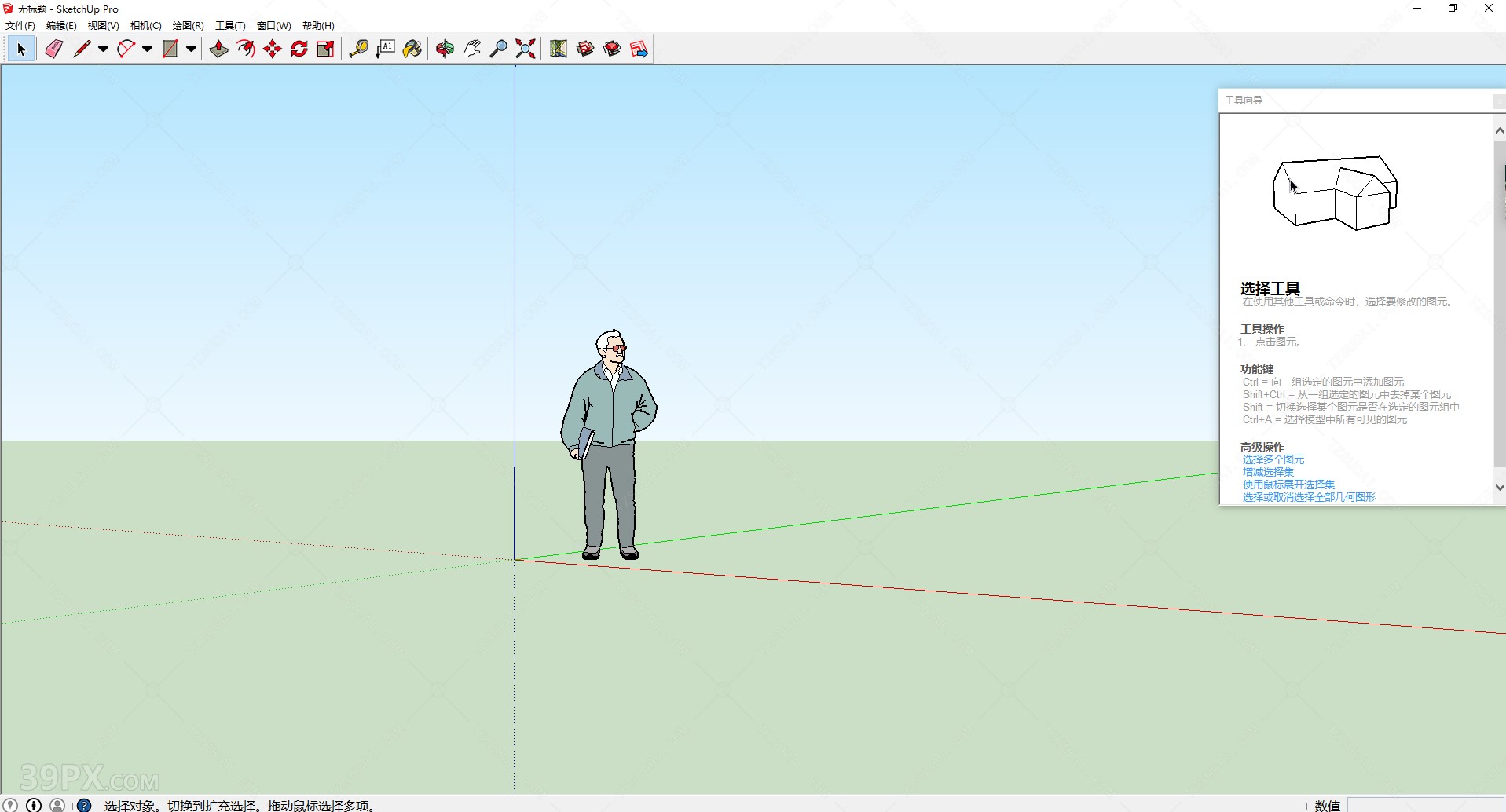Expand the Rectangle tool dropdown
This screenshot has width=1506, height=812.
[191, 49]
